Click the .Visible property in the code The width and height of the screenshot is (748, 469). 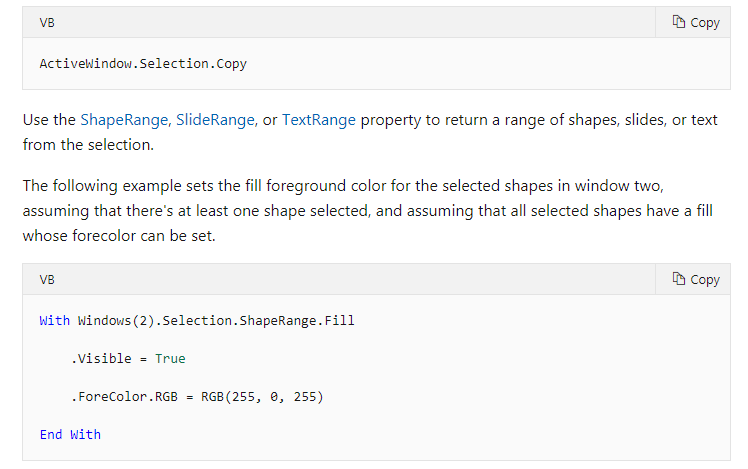(101, 359)
